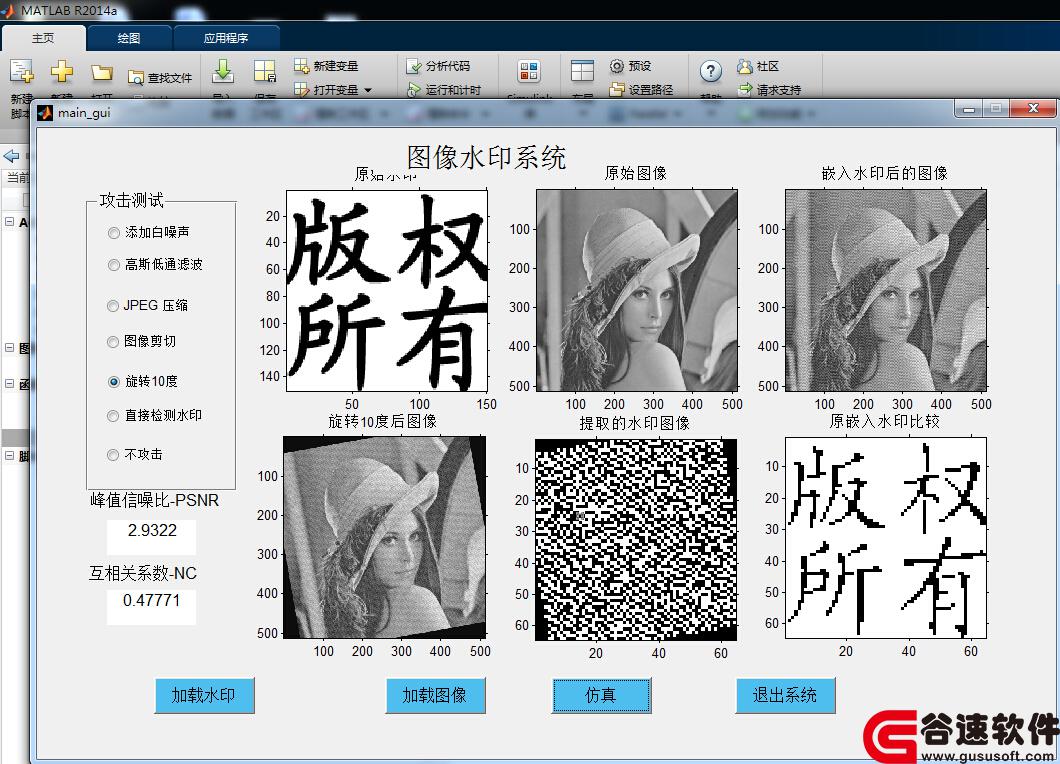Click the Help question mark icon
Image resolution: width=1060 pixels, height=764 pixels.
pyautogui.click(x=710, y=71)
